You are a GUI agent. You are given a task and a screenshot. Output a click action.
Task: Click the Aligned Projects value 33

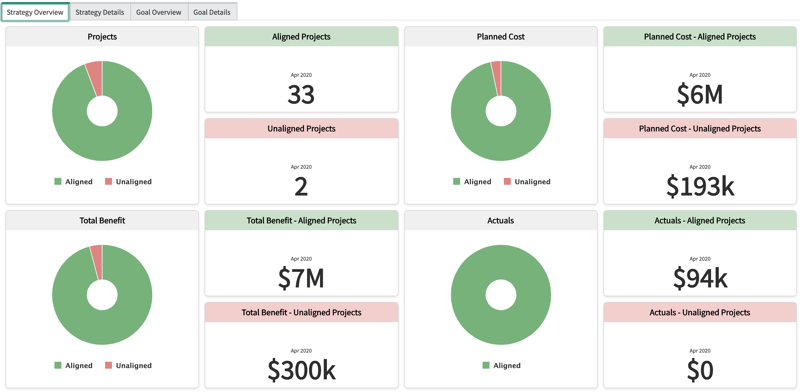tap(301, 95)
